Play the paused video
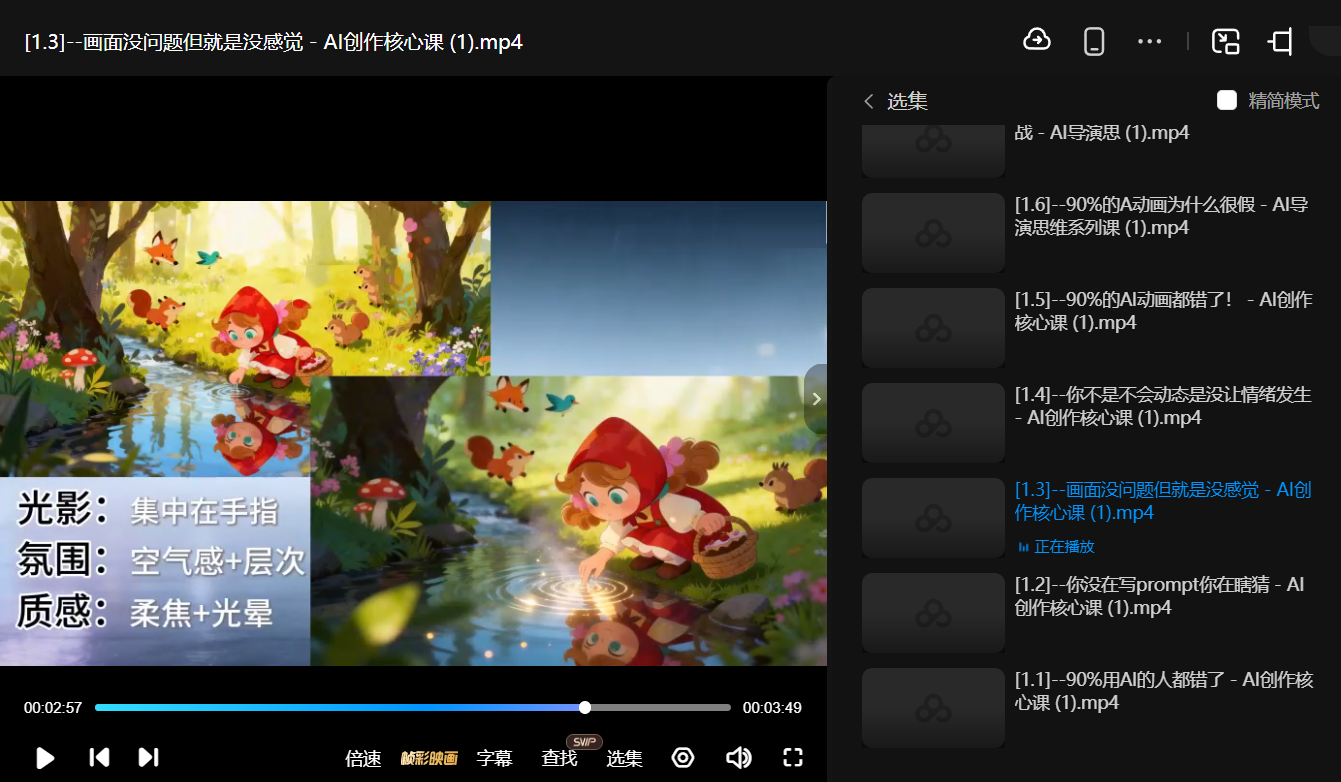1341x782 pixels. 45,758
